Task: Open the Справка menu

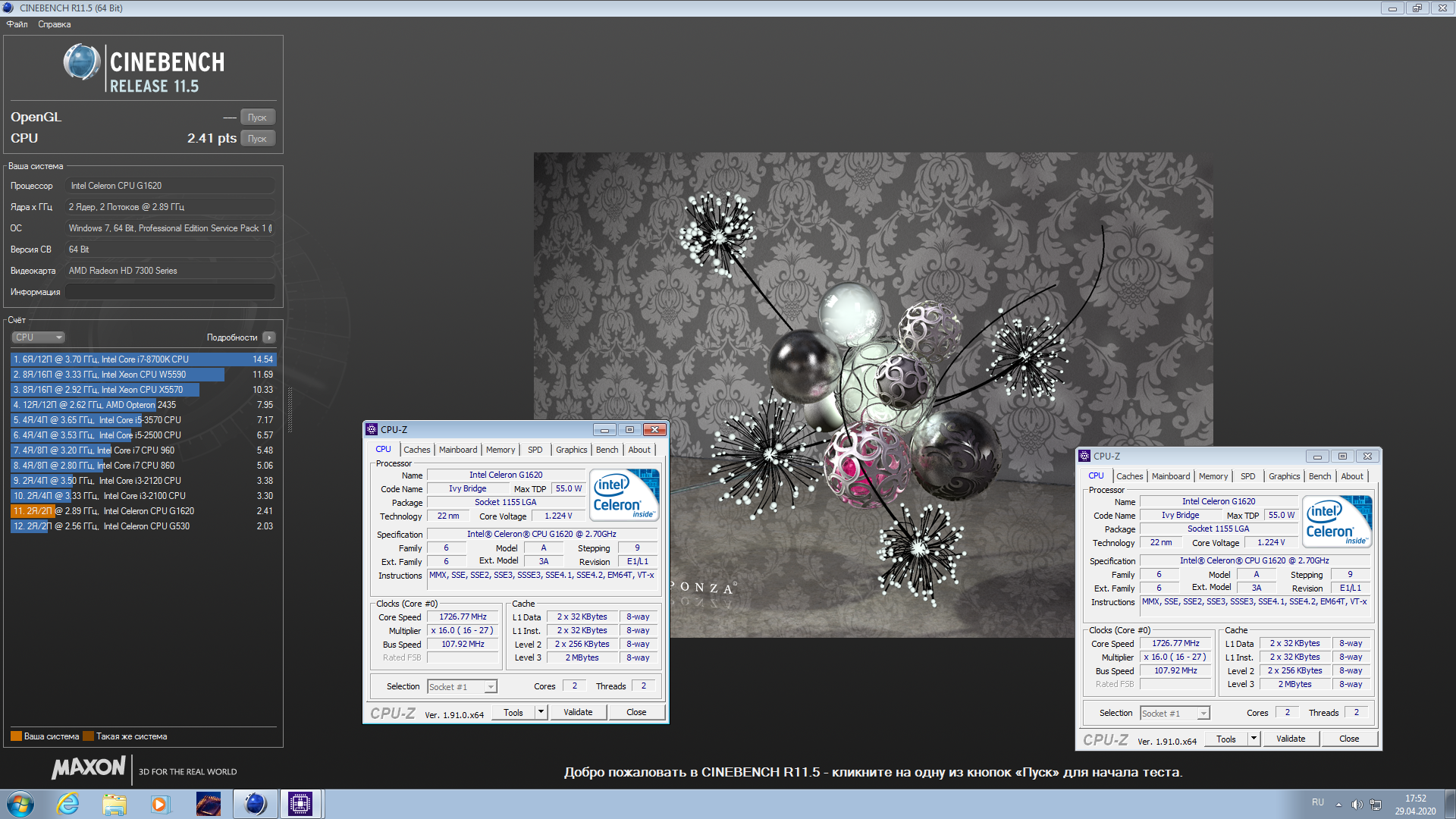Action: [55, 24]
